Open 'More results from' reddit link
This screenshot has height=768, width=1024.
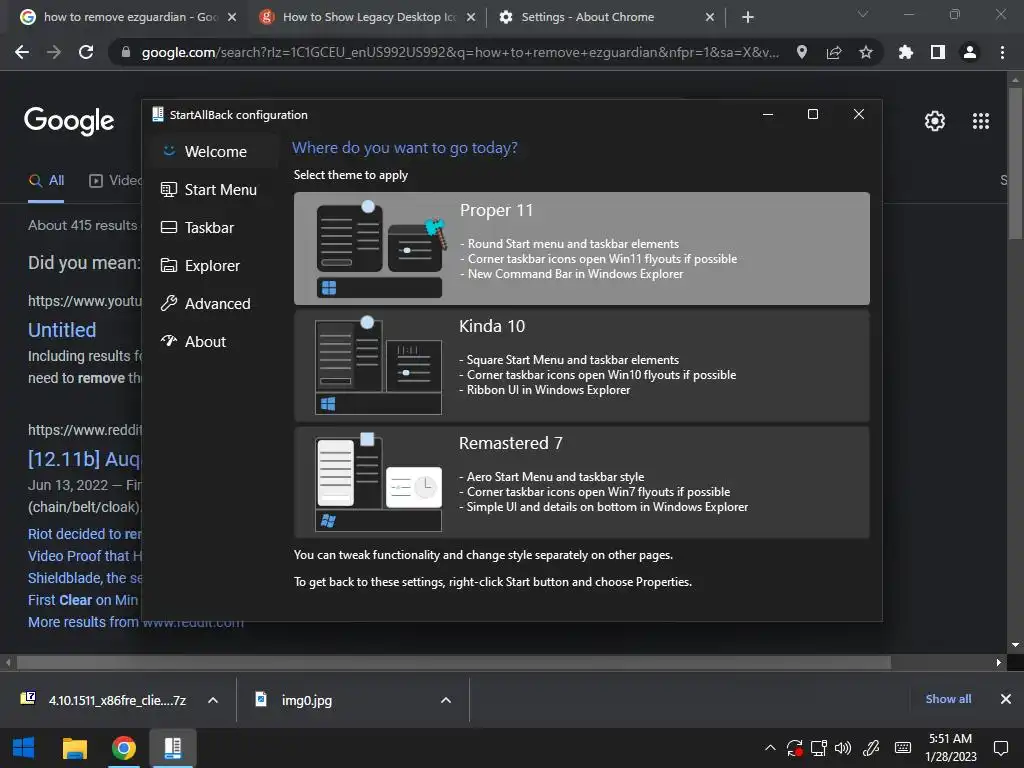tap(136, 622)
